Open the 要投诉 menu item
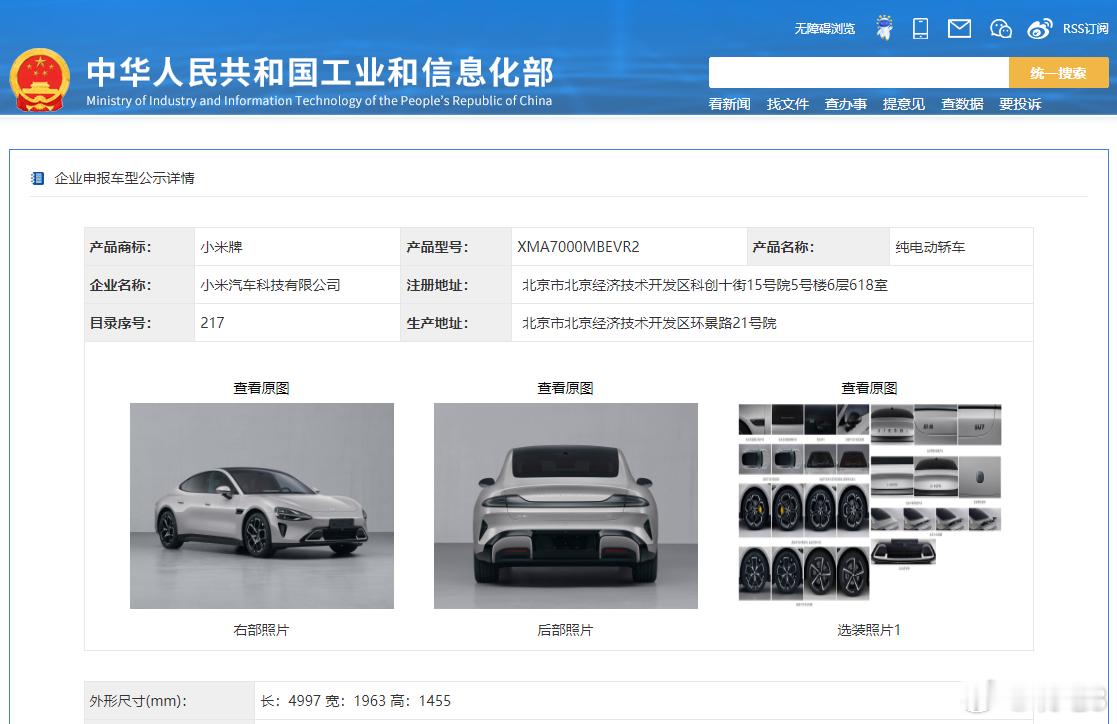Image resolution: width=1117 pixels, height=724 pixels. click(x=1020, y=104)
